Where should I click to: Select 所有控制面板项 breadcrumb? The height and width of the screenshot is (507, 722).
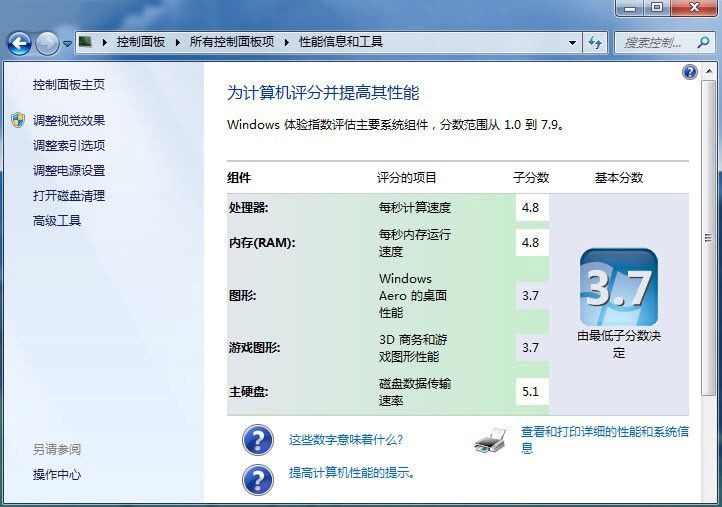pyautogui.click(x=232, y=42)
